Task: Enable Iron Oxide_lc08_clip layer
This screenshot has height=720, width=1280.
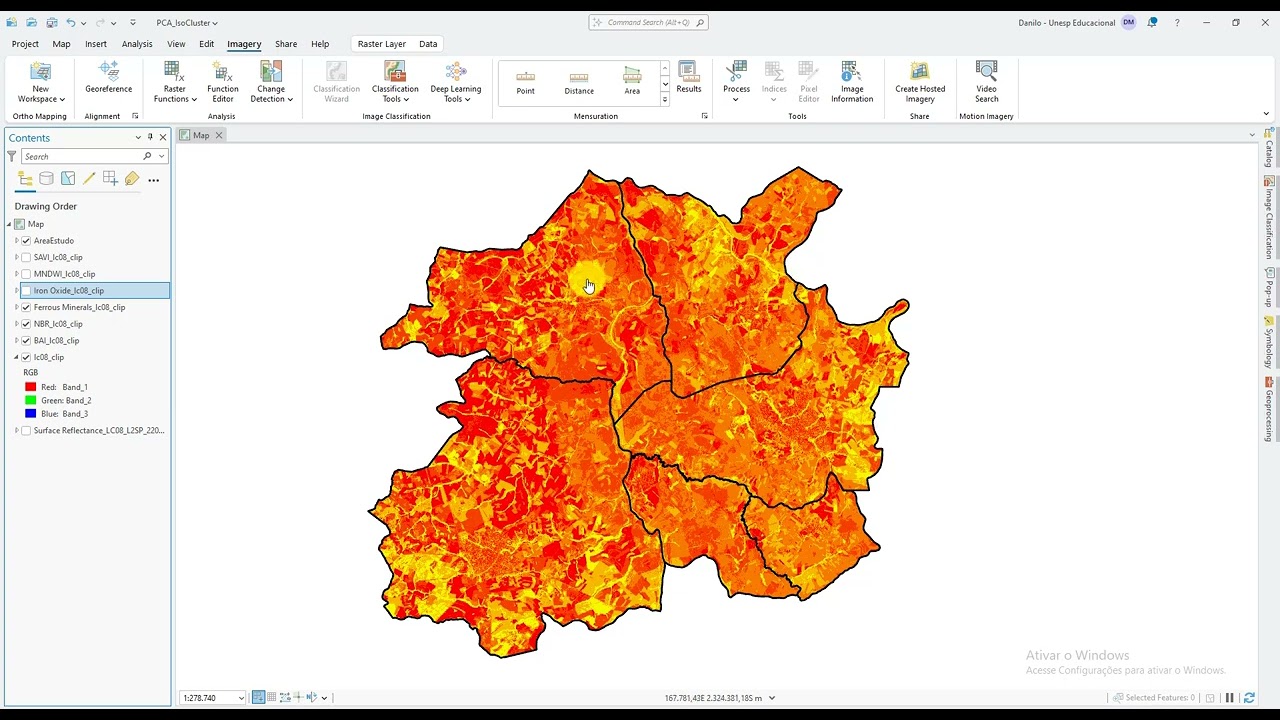Action: click(x=26, y=290)
